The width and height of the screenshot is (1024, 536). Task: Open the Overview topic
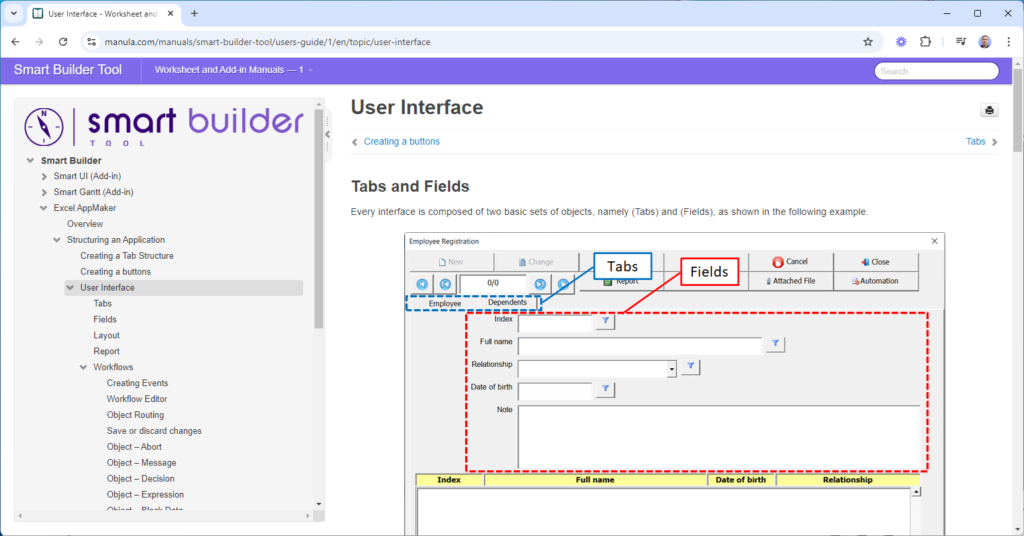pyautogui.click(x=85, y=224)
